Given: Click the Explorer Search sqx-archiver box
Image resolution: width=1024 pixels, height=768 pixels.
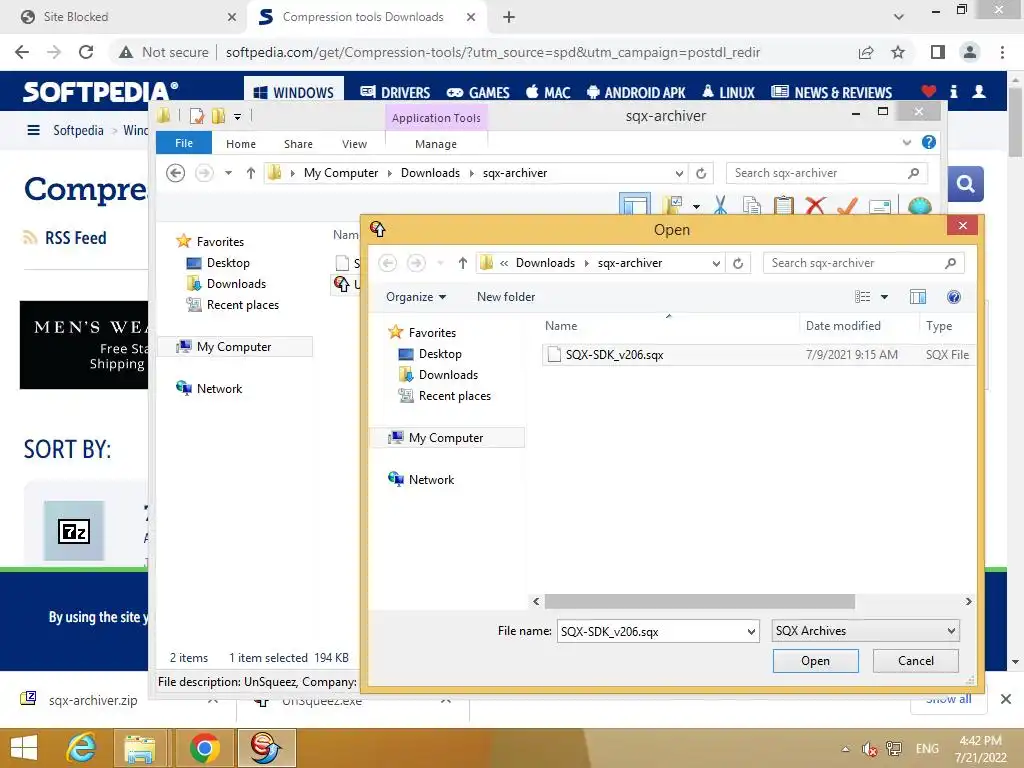Looking at the screenshot, I should pyautogui.click(x=826, y=173).
